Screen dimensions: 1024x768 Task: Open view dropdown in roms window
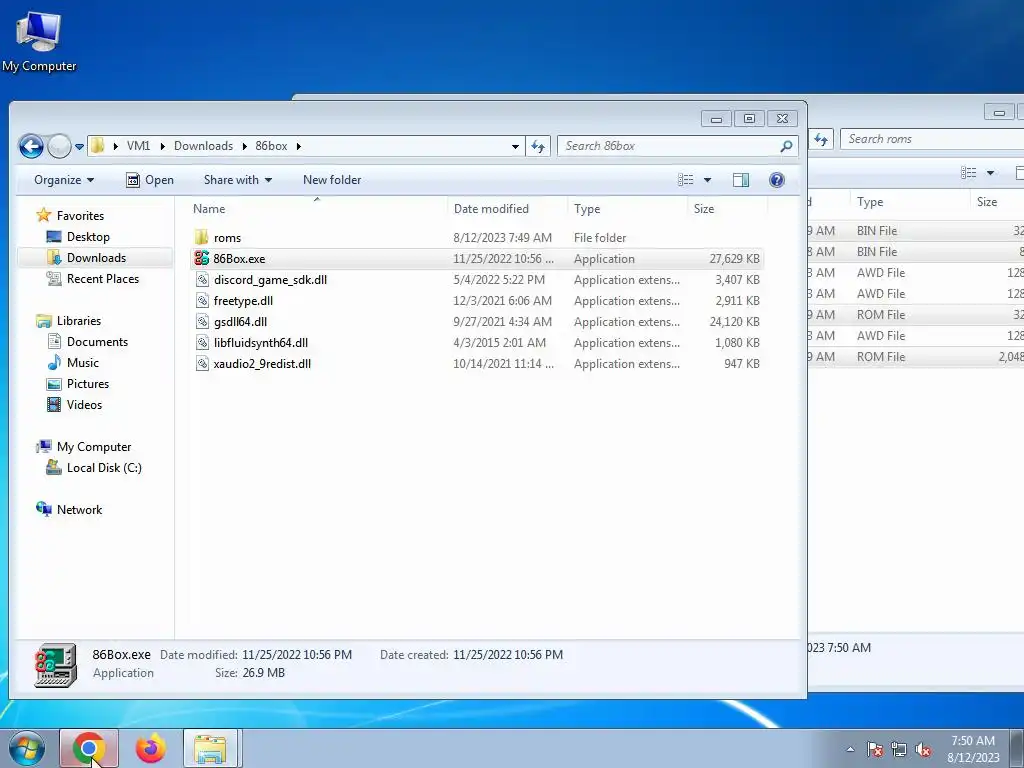point(990,173)
